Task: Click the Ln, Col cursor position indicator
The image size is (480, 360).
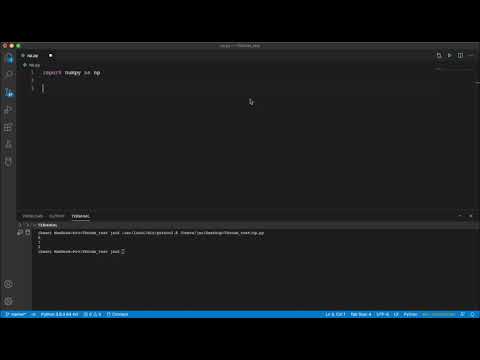Action: [x=335, y=314]
